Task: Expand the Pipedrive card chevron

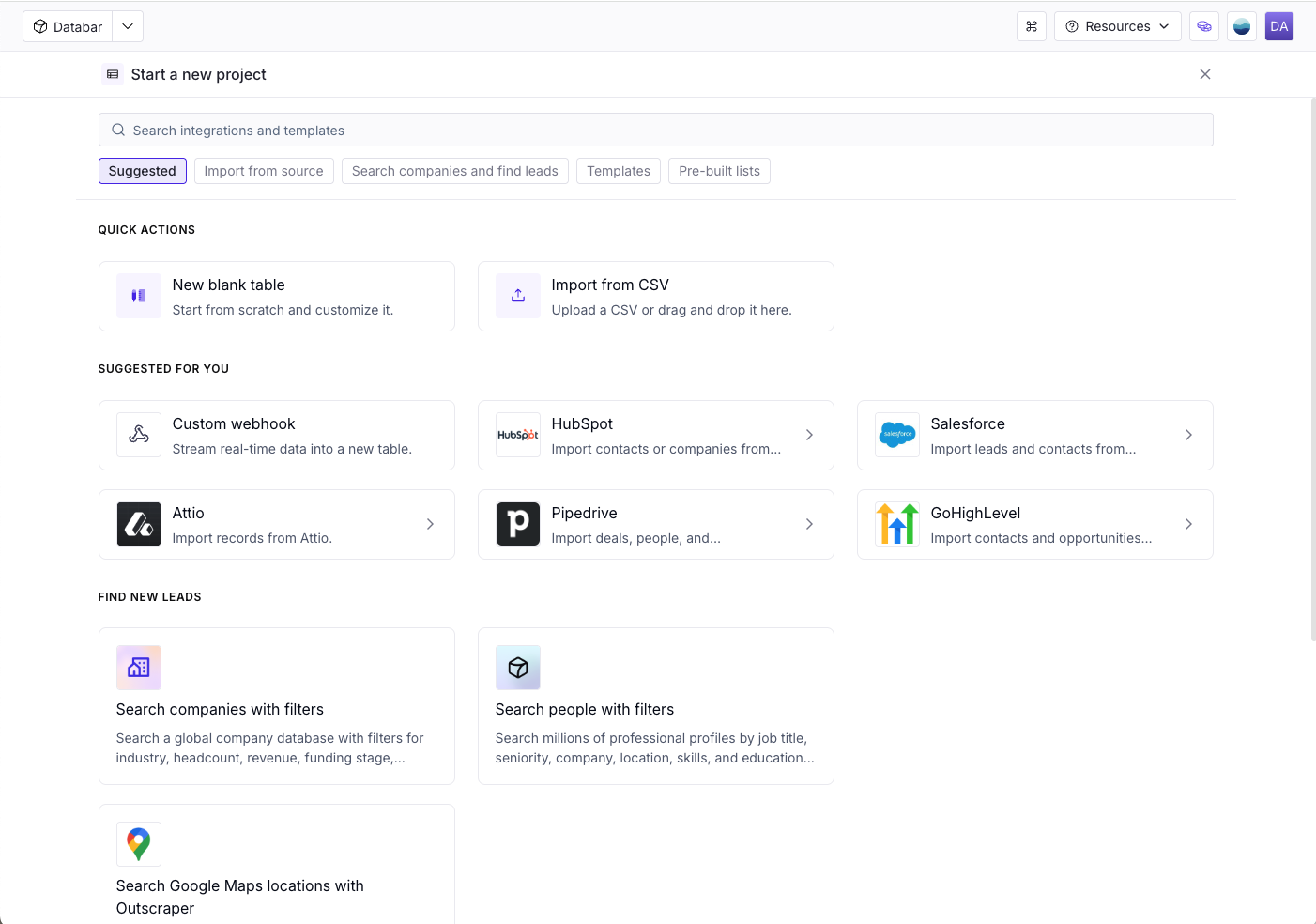Action: (809, 524)
